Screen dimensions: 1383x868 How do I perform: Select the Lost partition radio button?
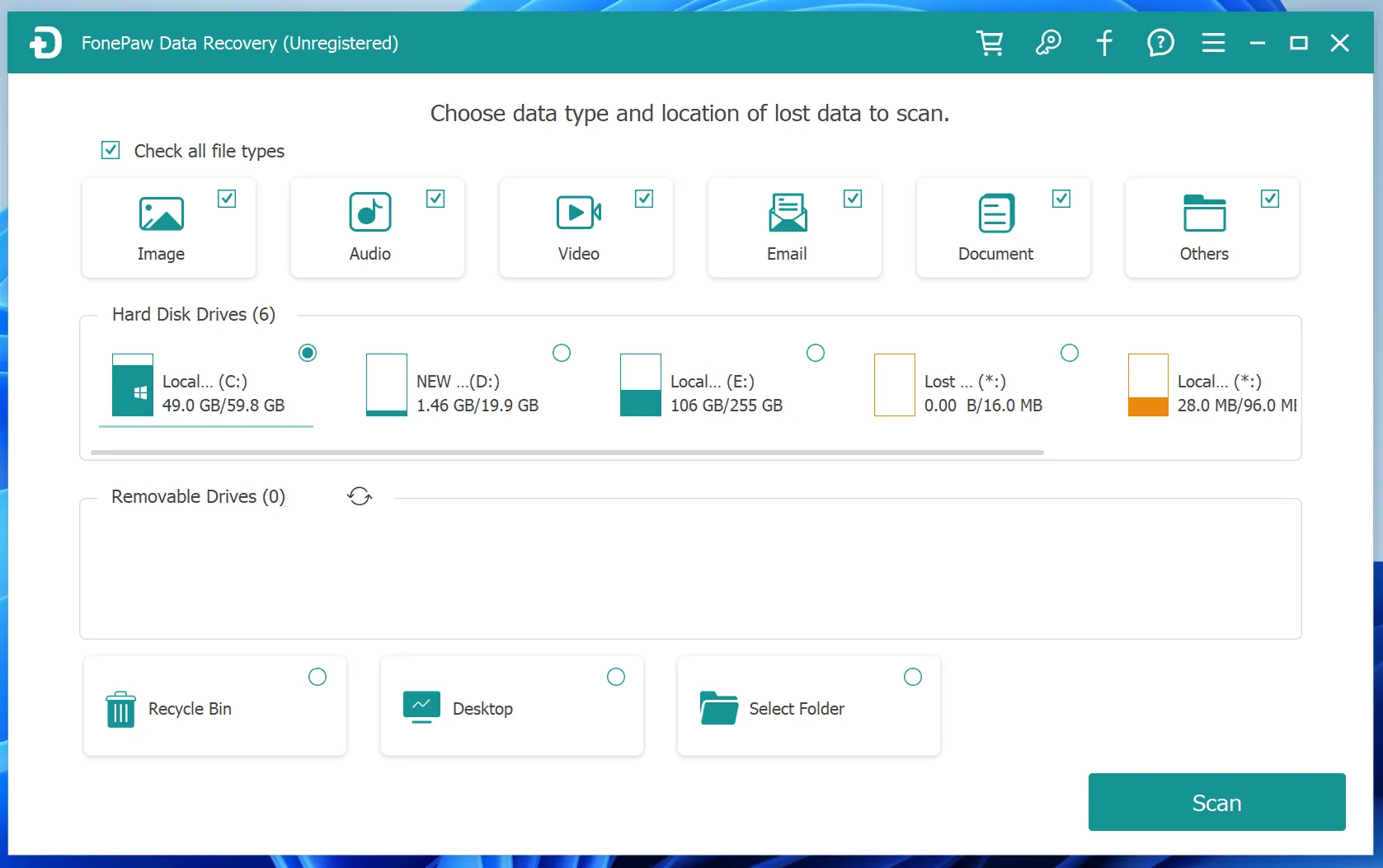tap(1070, 353)
